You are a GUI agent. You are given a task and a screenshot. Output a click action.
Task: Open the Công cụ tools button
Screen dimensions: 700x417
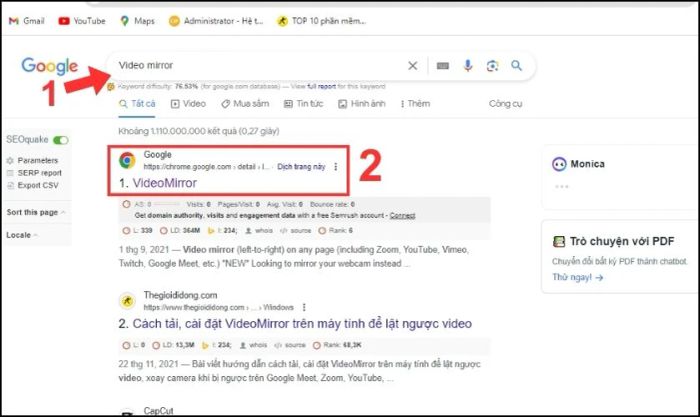pos(505,103)
